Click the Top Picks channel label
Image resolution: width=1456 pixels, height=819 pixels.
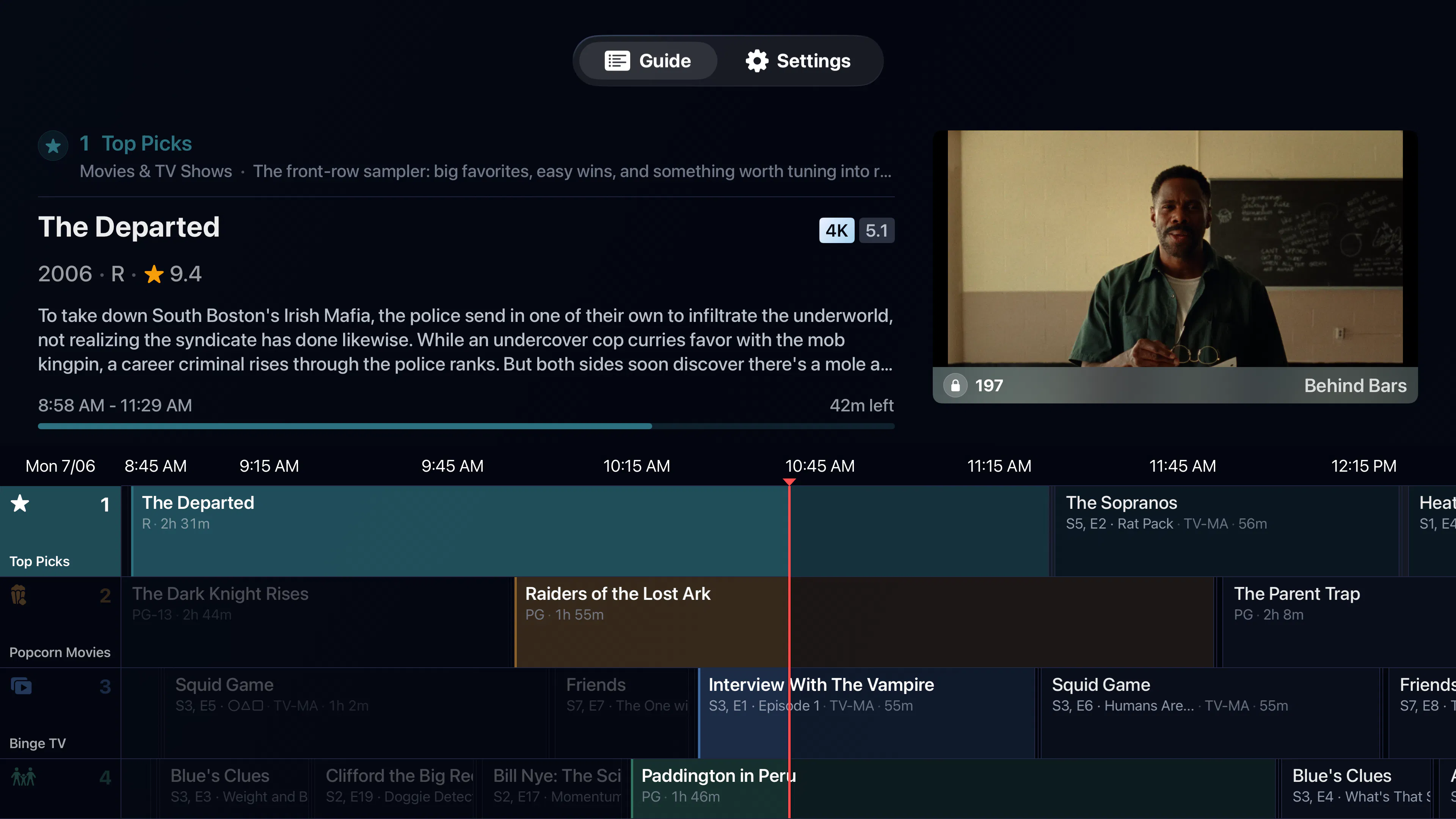click(x=39, y=561)
